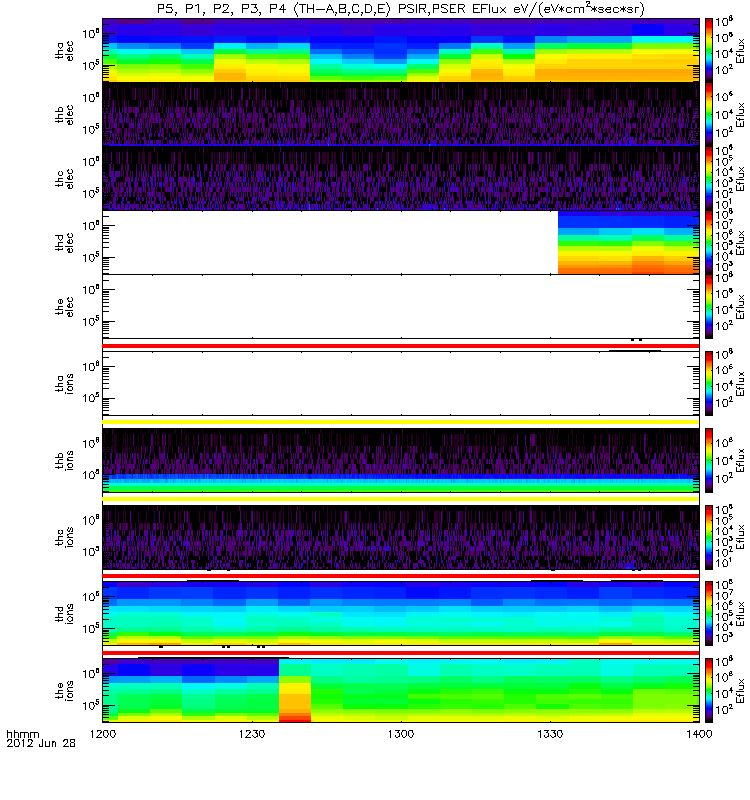
Task: Select the 'thc ions' panel label
Action: click(x=65, y=537)
